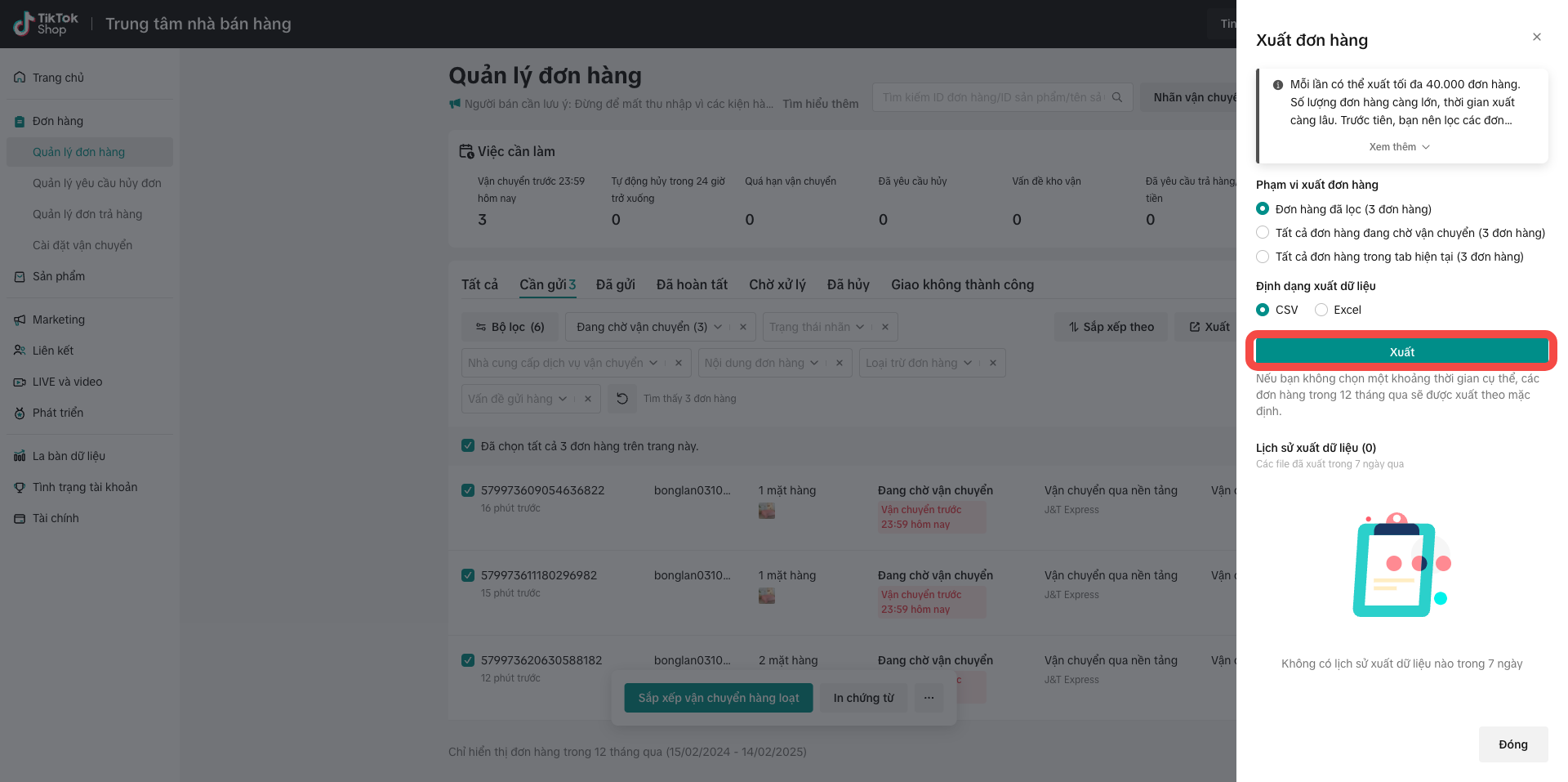
Task: Uncheck order 579973609054636822
Action: pyautogui.click(x=468, y=490)
